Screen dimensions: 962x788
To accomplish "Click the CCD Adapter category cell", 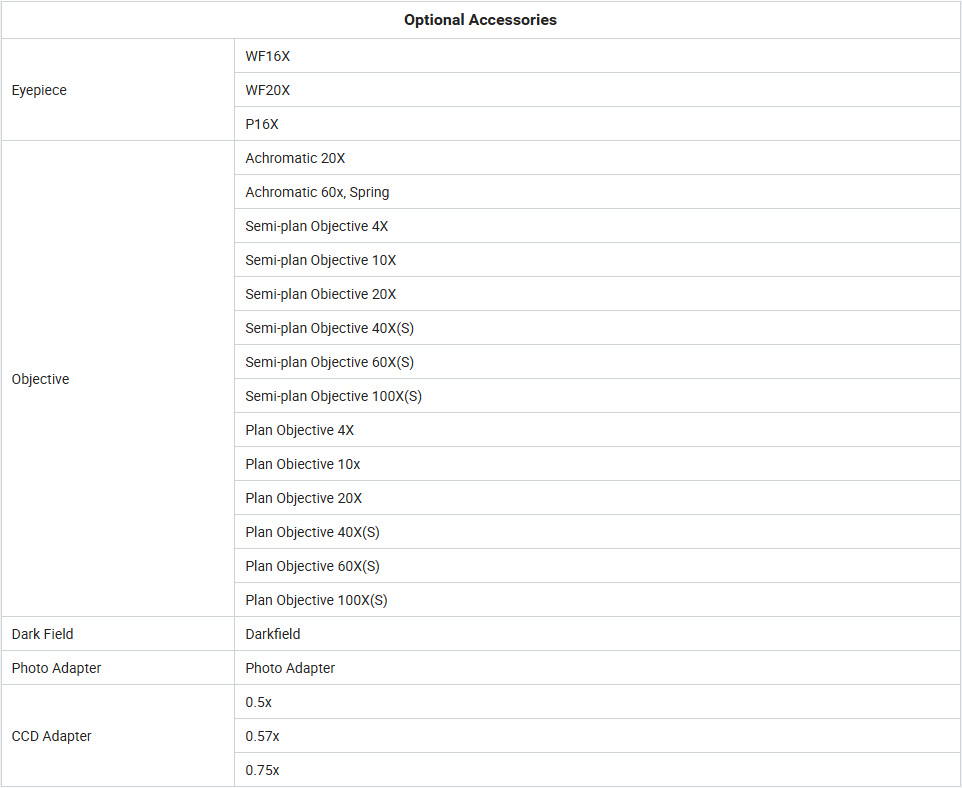I will click(x=118, y=736).
